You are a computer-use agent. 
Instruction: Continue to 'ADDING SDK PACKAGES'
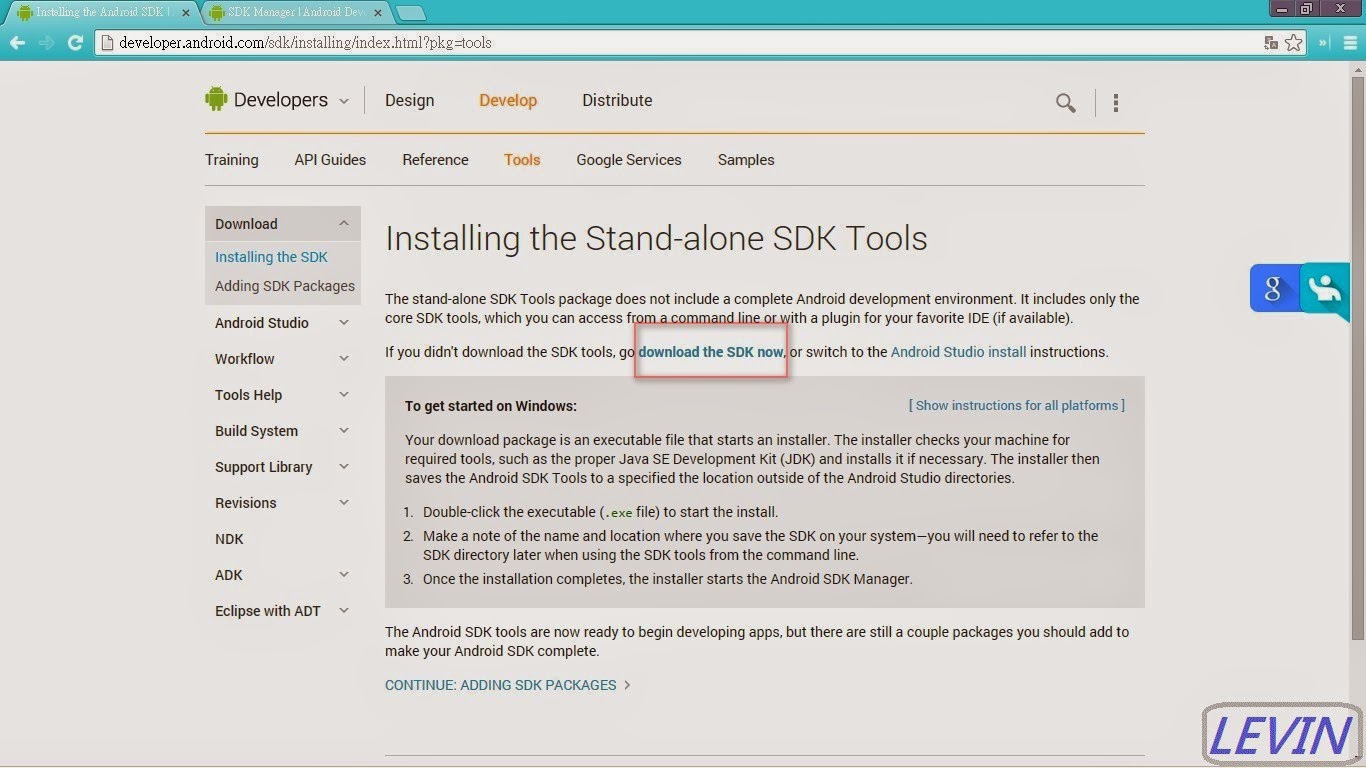pos(508,685)
